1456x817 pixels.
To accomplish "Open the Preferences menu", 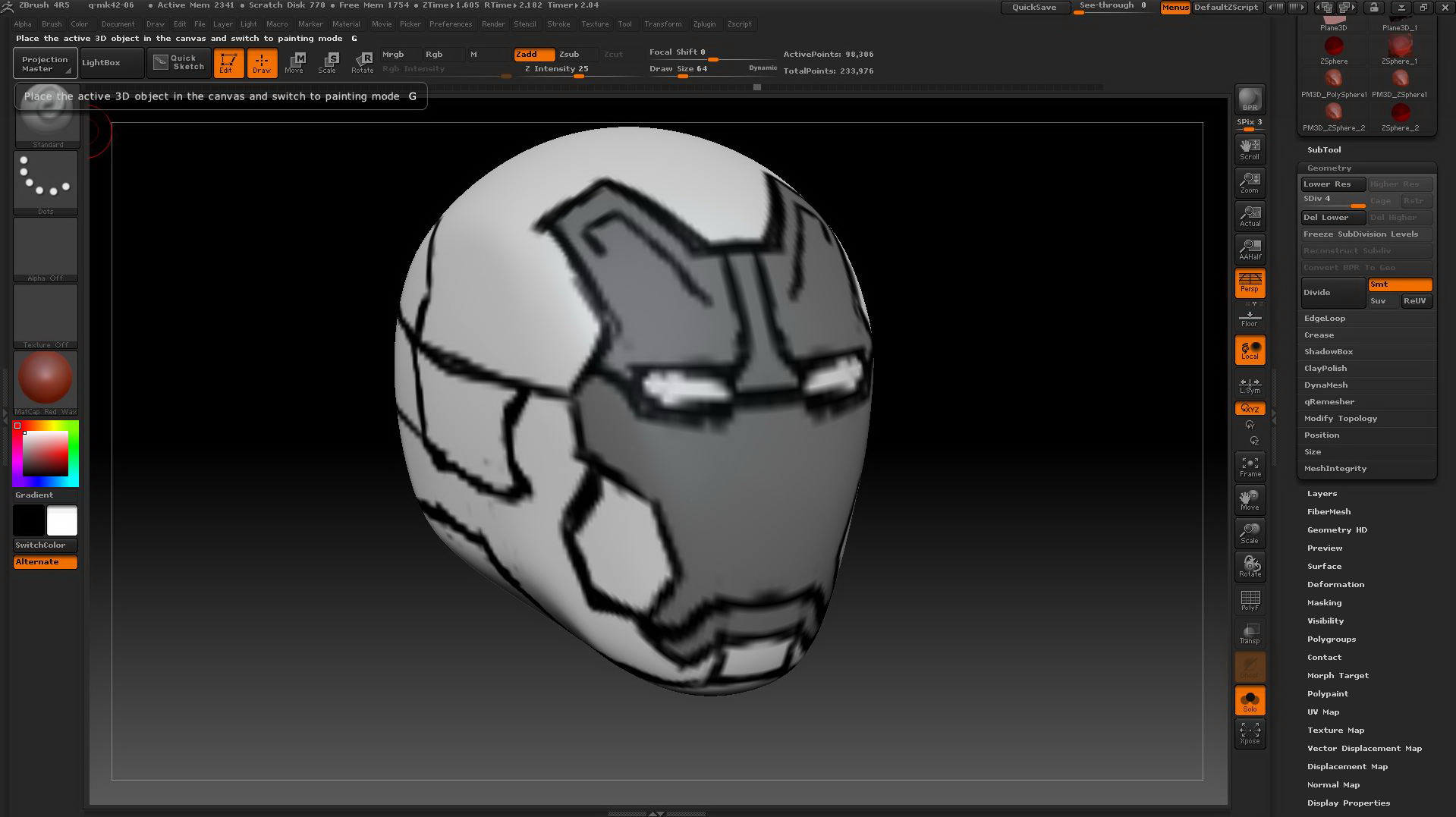I will tap(451, 24).
